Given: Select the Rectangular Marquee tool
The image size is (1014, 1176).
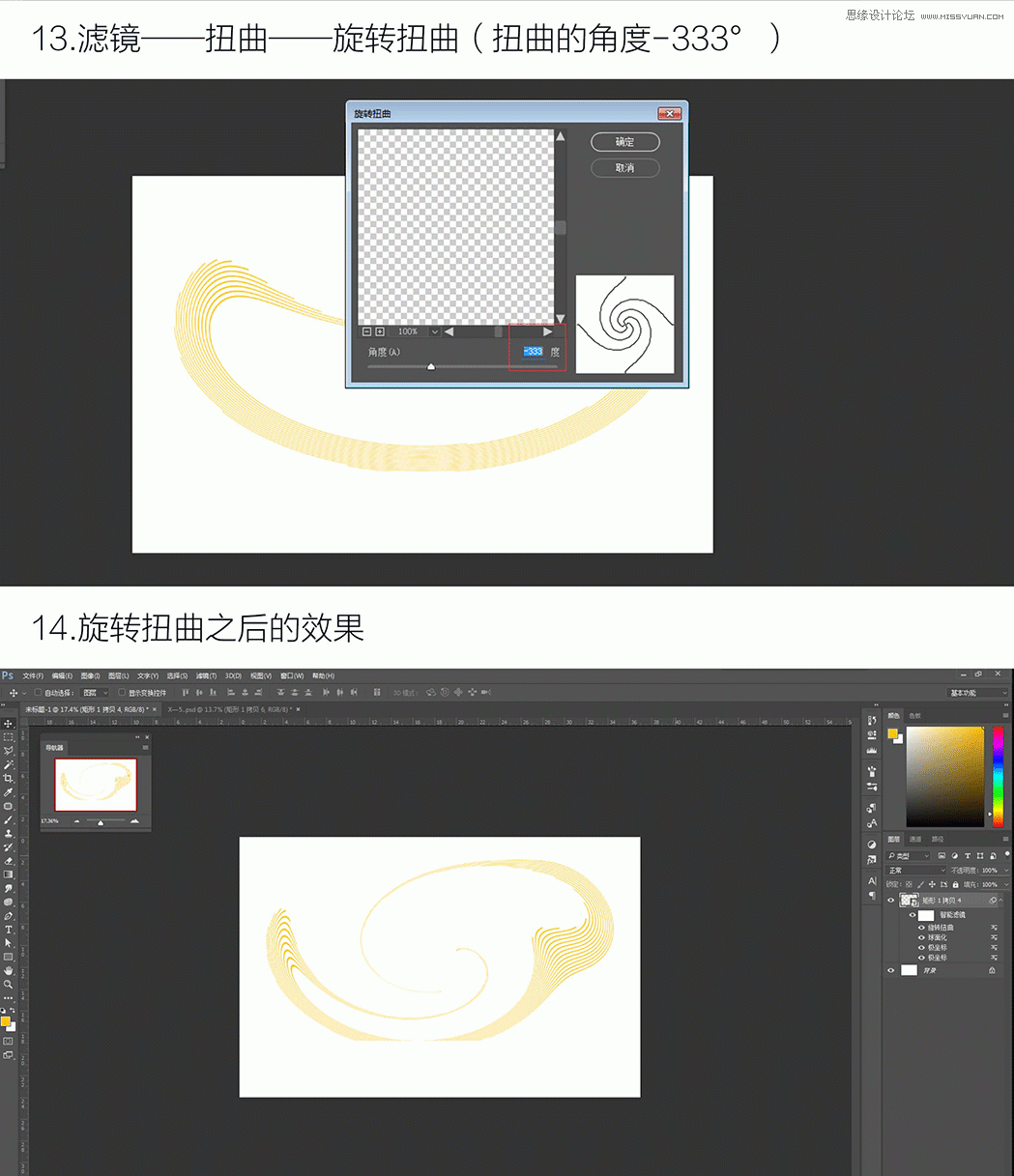Looking at the screenshot, I should (8, 737).
